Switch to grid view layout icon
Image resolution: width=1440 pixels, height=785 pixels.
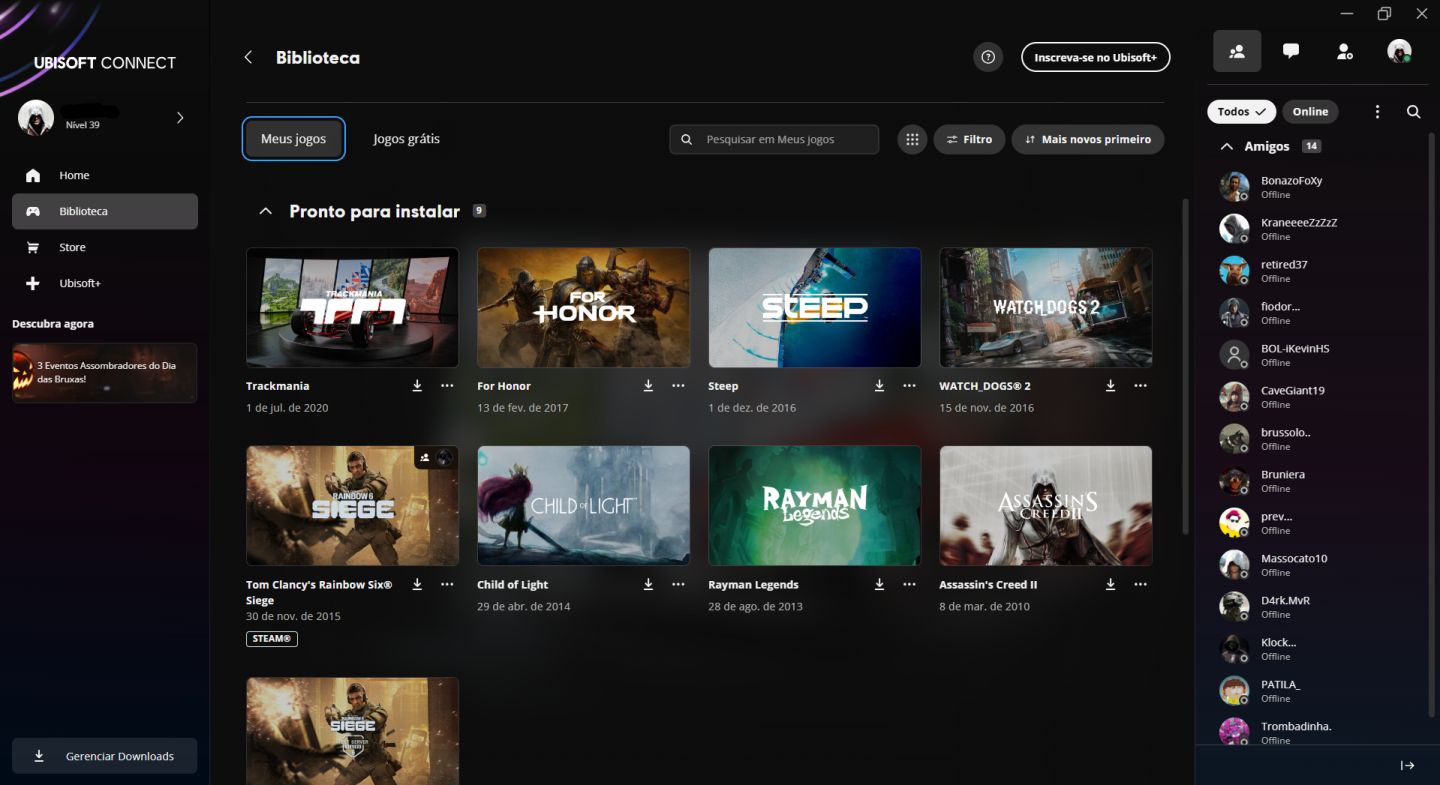(x=912, y=140)
